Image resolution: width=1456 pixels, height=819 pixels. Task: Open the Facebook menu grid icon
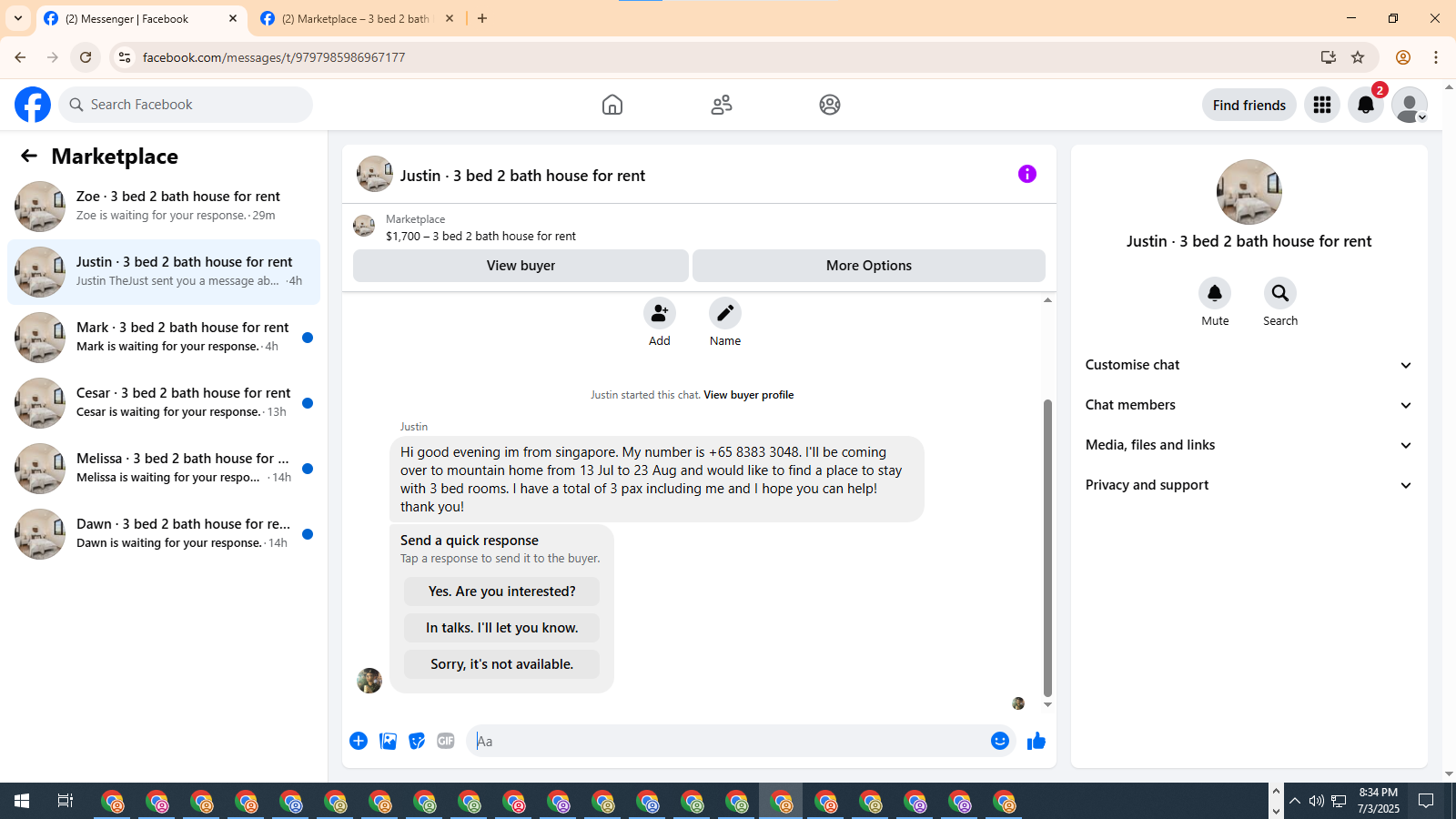[x=1322, y=105]
